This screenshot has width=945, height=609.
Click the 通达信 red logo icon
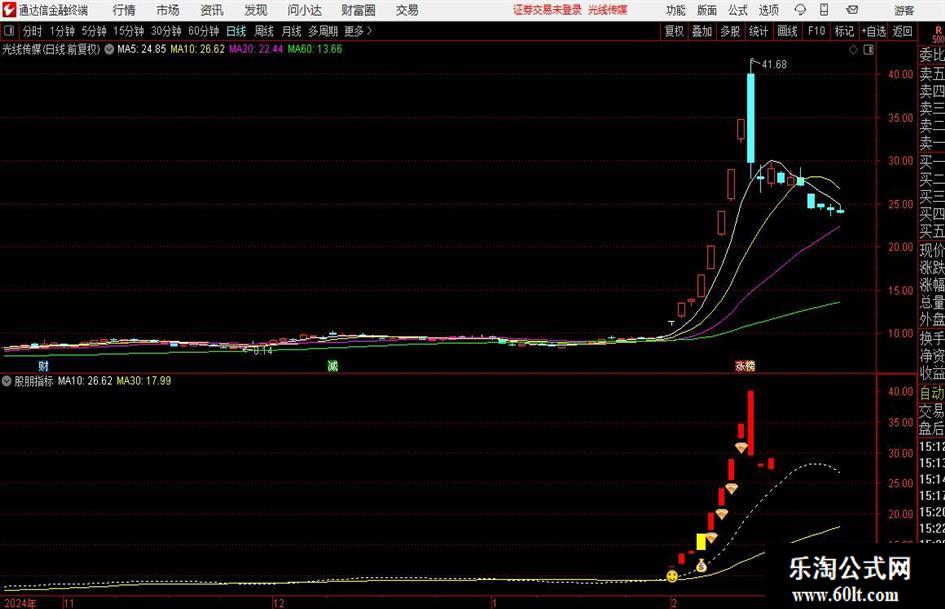[9, 10]
